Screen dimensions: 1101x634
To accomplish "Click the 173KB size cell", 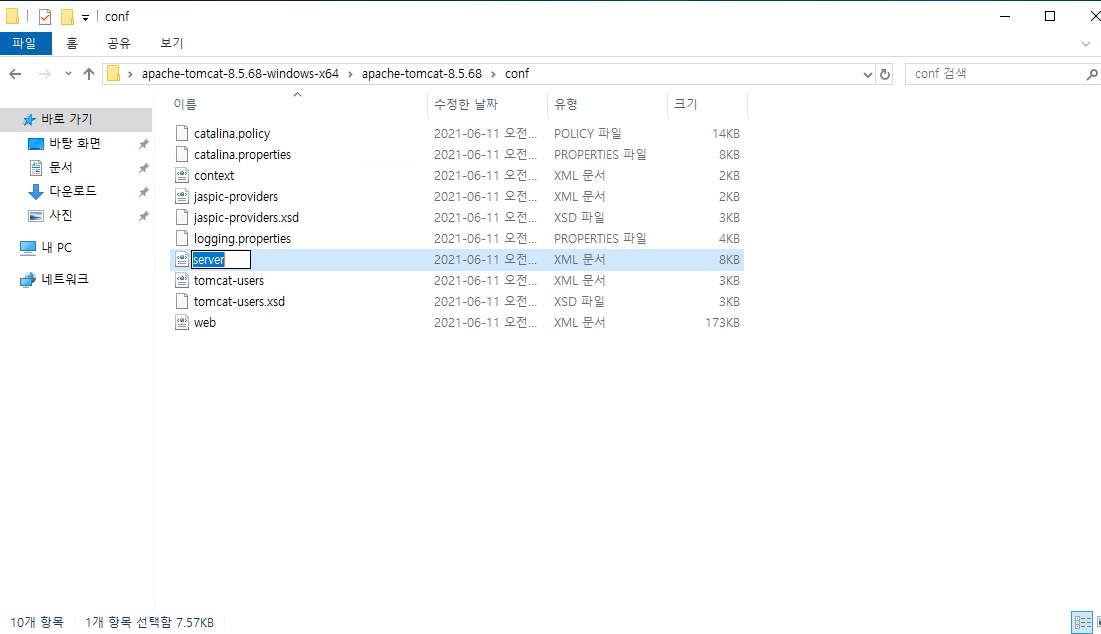I will pos(723,323).
